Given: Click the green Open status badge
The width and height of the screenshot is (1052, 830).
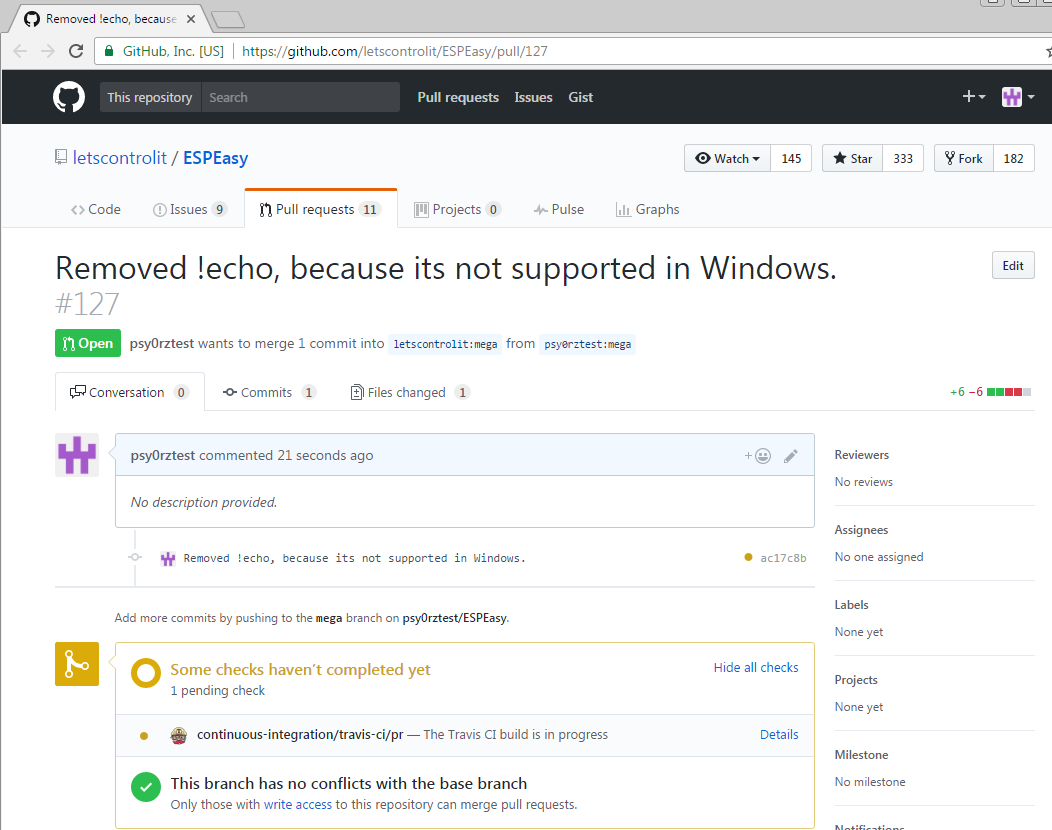Looking at the screenshot, I should click(x=88, y=344).
